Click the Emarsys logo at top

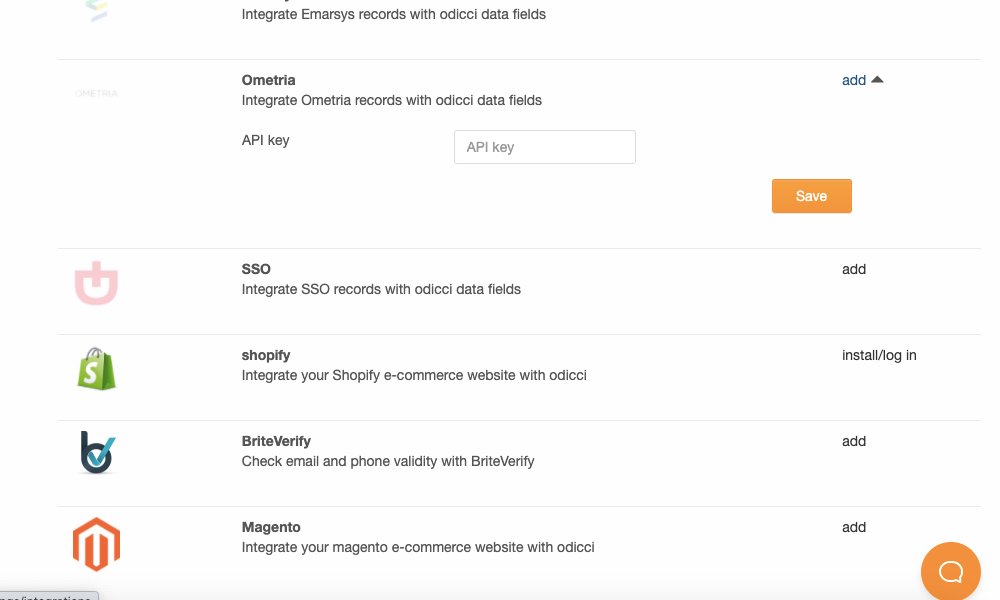pyautogui.click(x=96, y=10)
